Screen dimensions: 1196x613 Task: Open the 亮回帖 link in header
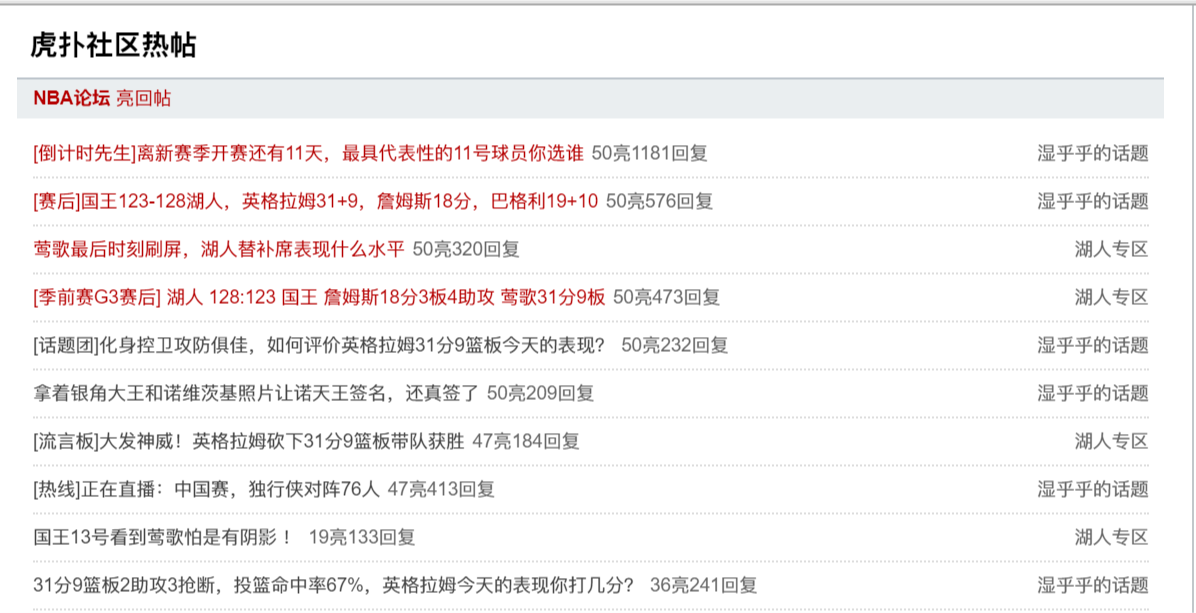143,98
